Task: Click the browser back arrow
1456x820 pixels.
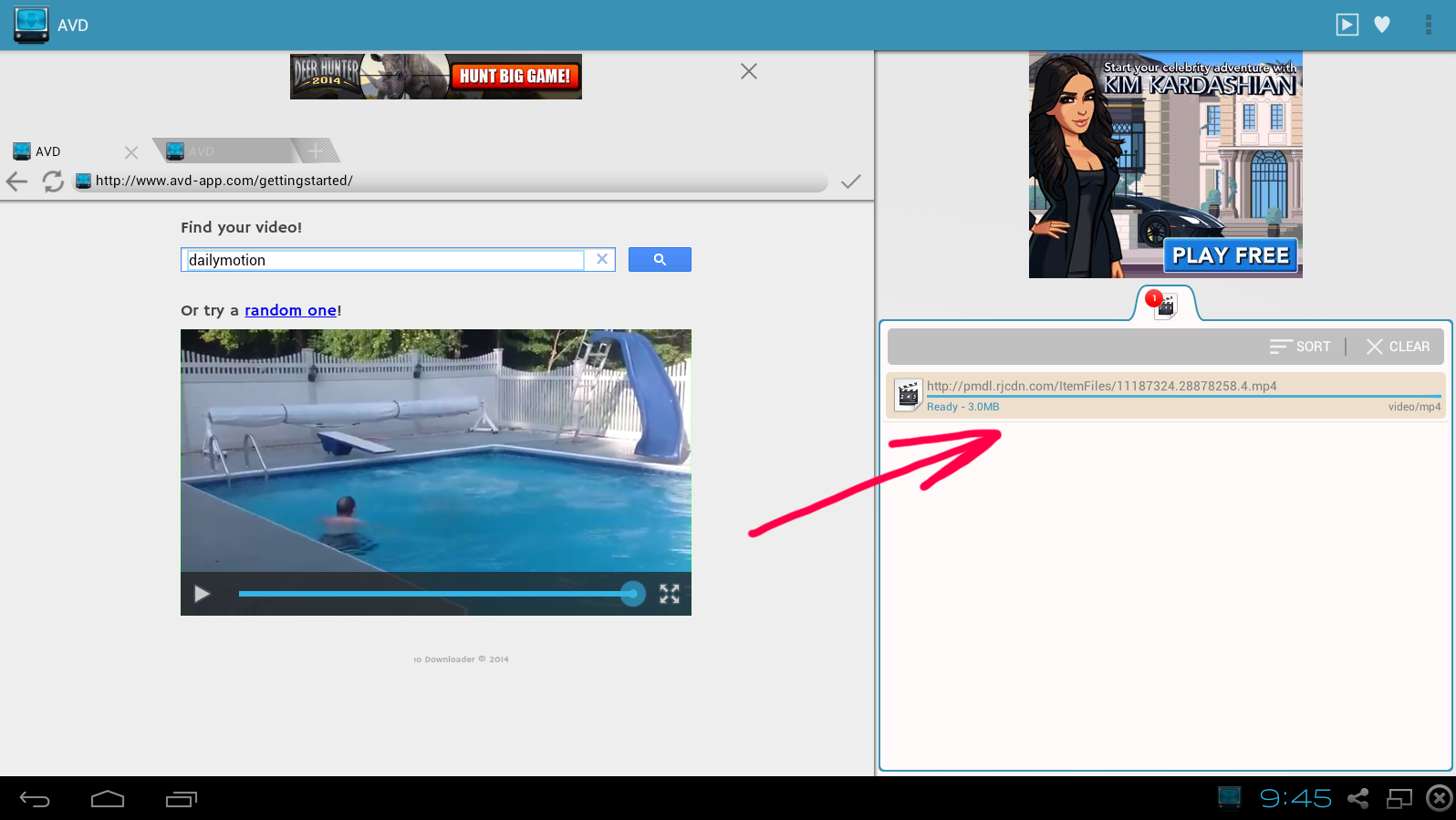Action: [16, 182]
